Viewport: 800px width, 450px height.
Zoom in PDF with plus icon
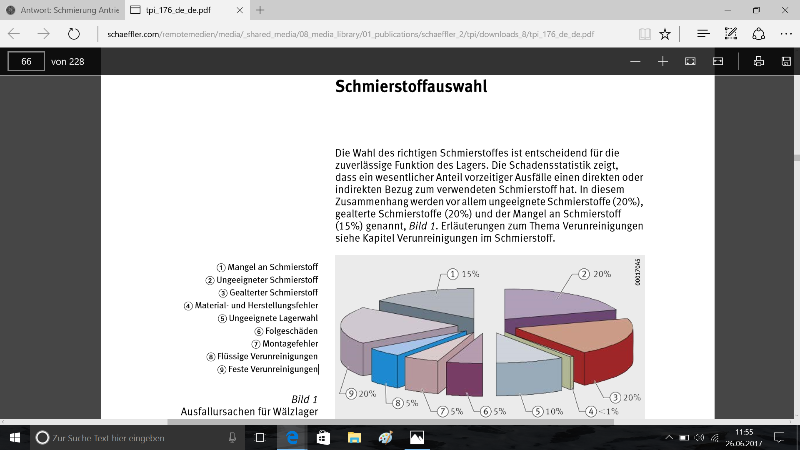(663, 61)
